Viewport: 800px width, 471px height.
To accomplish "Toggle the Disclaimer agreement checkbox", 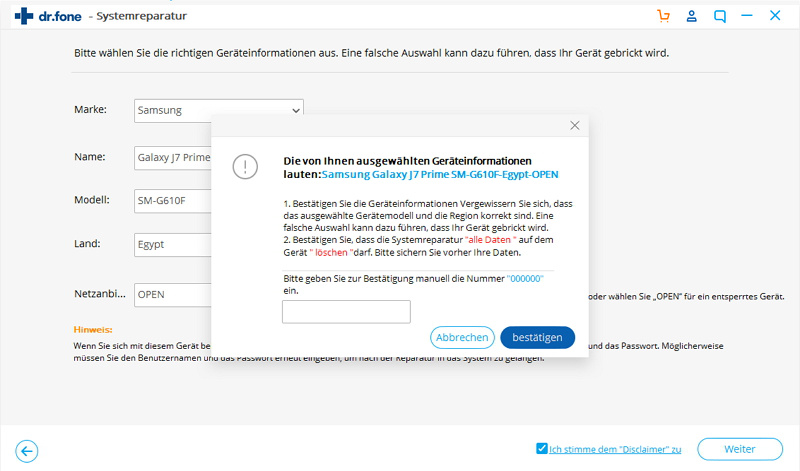I will [541, 449].
